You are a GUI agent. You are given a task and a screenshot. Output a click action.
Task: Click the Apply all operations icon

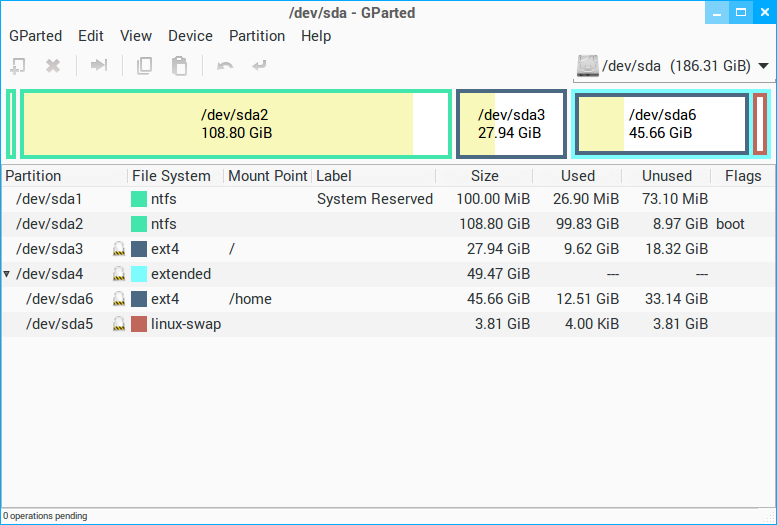[260, 66]
